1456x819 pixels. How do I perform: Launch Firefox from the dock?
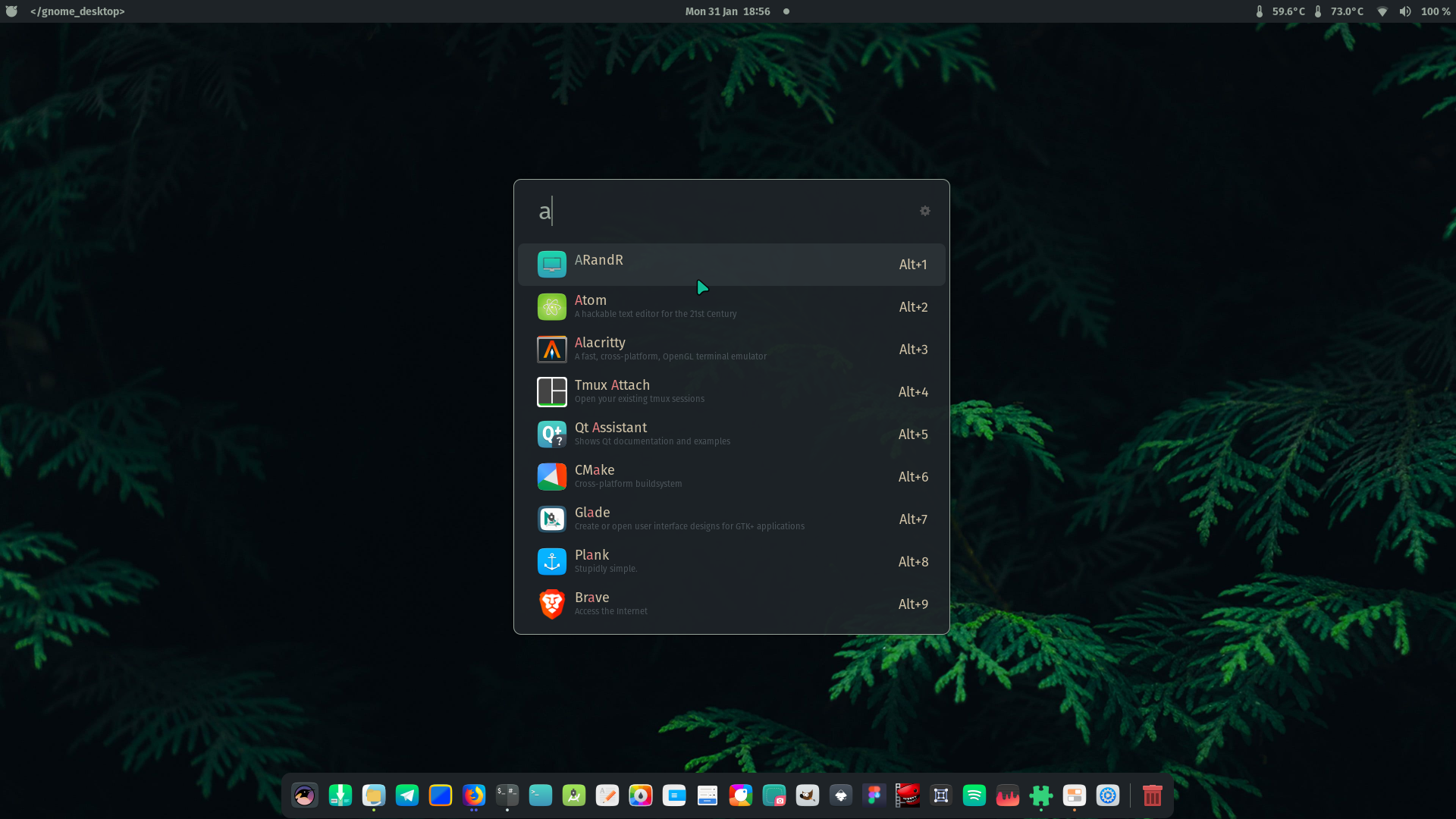[x=474, y=795]
